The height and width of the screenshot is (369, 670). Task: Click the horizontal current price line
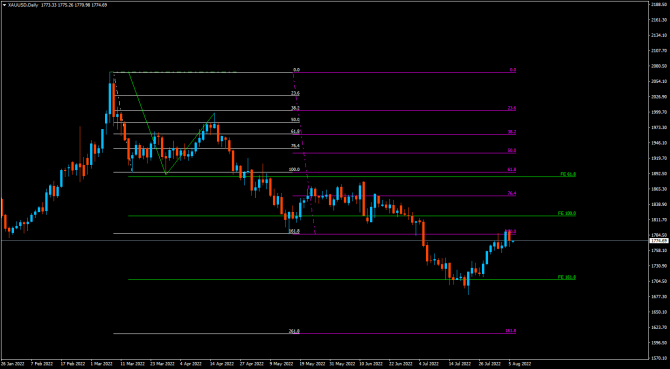pyautogui.click(x=324, y=241)
